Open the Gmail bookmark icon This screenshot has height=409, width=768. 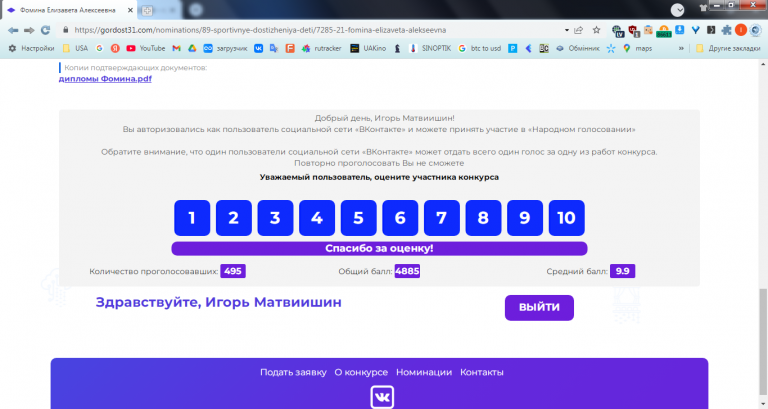[x=177, y=48]
